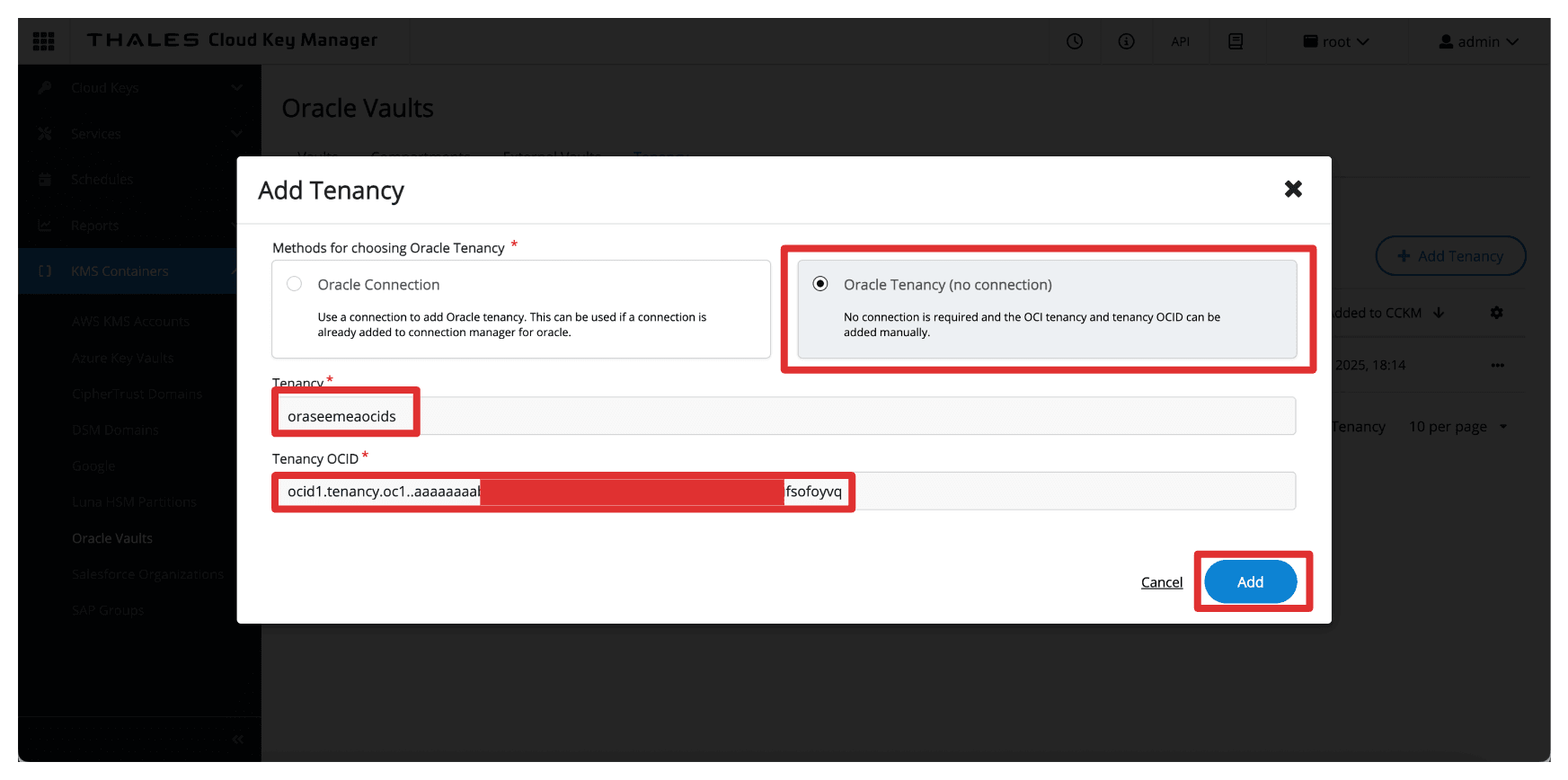Screen dimensions: 1568x780
Task: Open AWS KMS Accounts item
Action: click(x=130, y=322)
